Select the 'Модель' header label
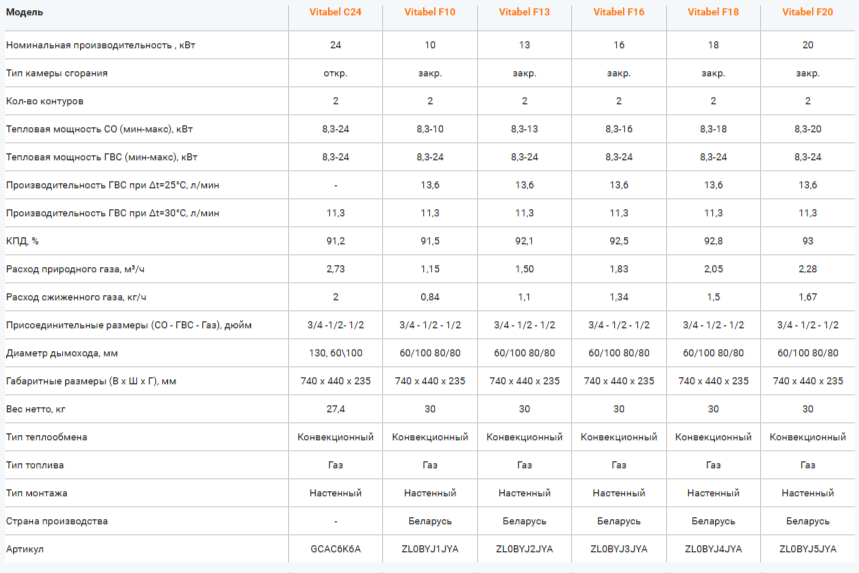The height and width of the screenshot is (573, 859). (24, 12)
